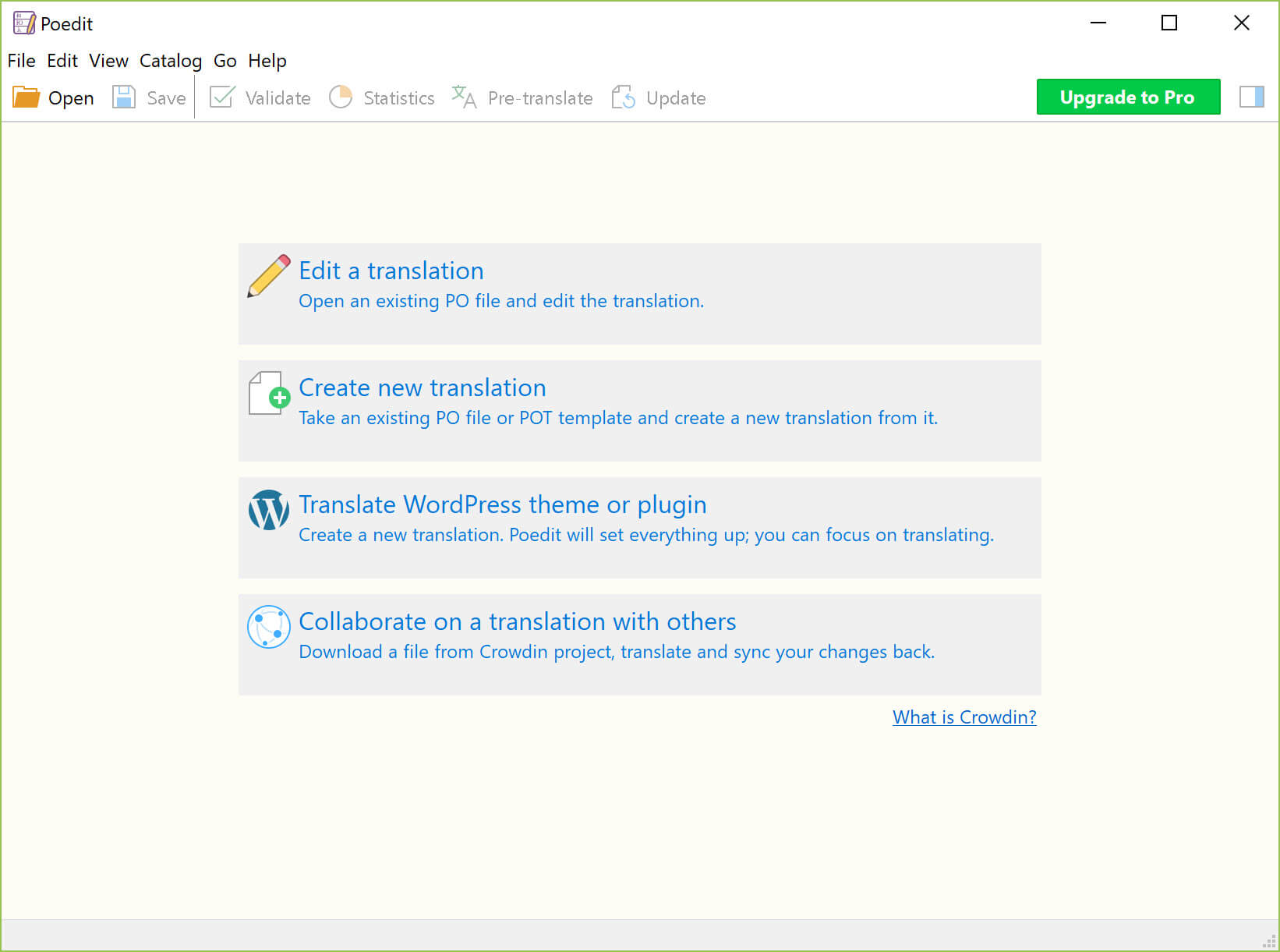Click the new document plus icon
This screenshot has height=952, width=1280.
point(269,393)
